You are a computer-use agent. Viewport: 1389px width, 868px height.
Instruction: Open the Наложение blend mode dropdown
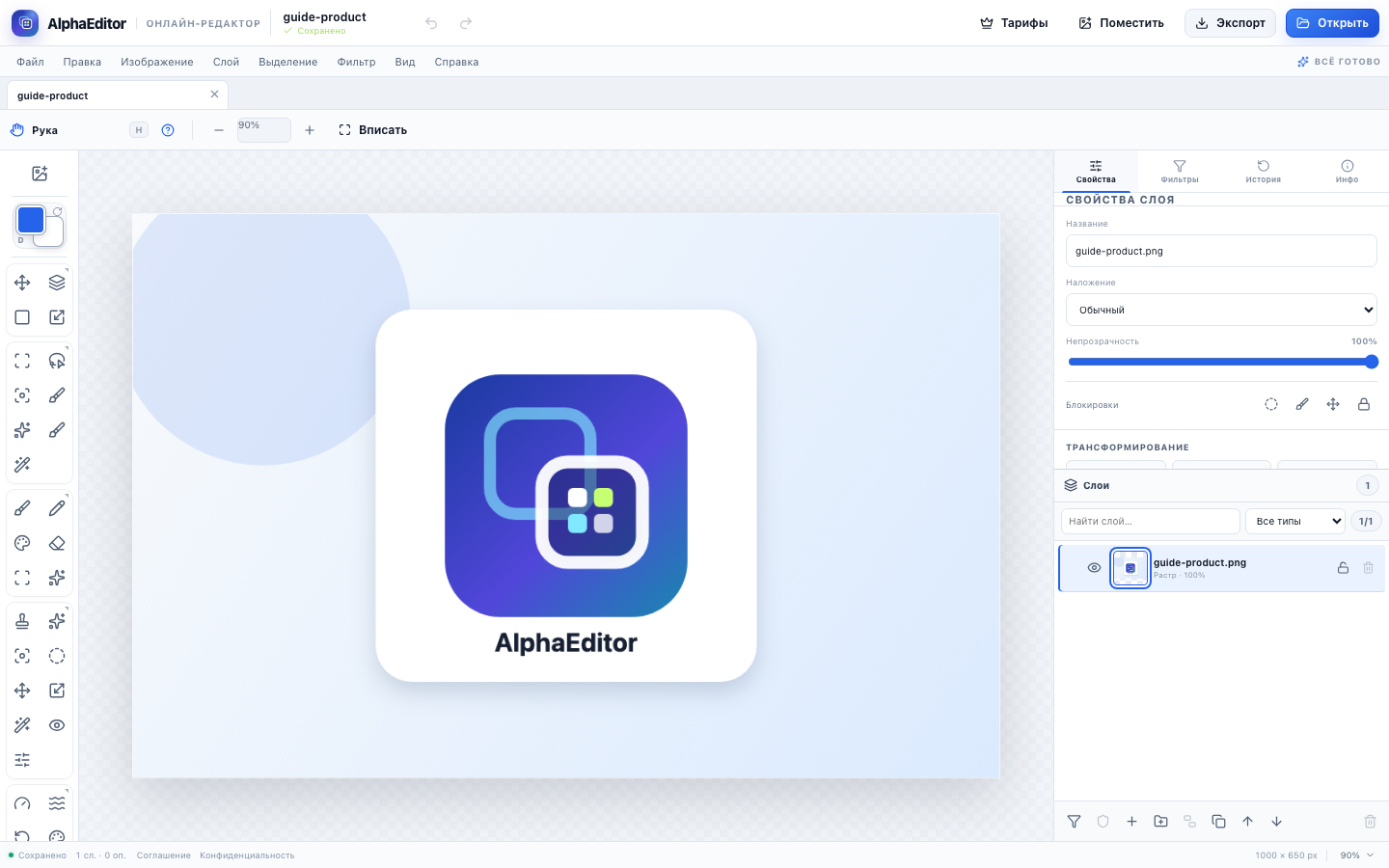(x=1221, y=310)
